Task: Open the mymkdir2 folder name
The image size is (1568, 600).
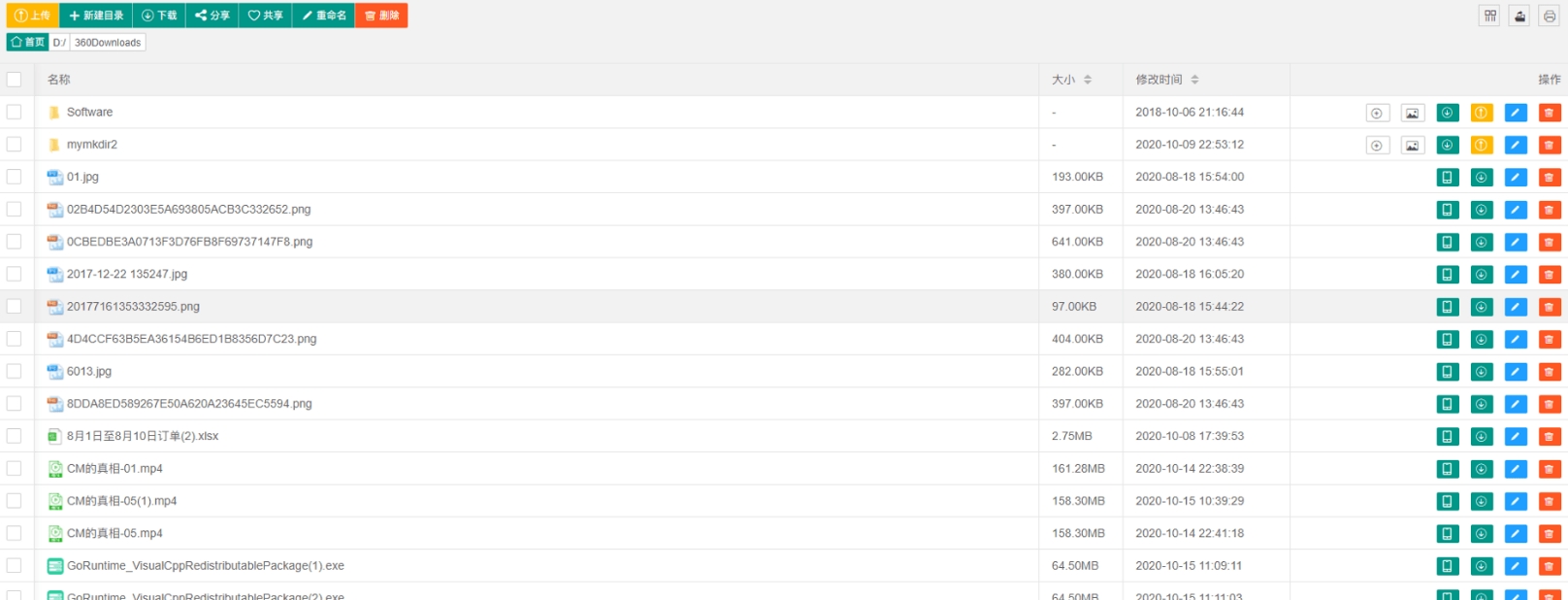Action: click(x=92, y=144)
